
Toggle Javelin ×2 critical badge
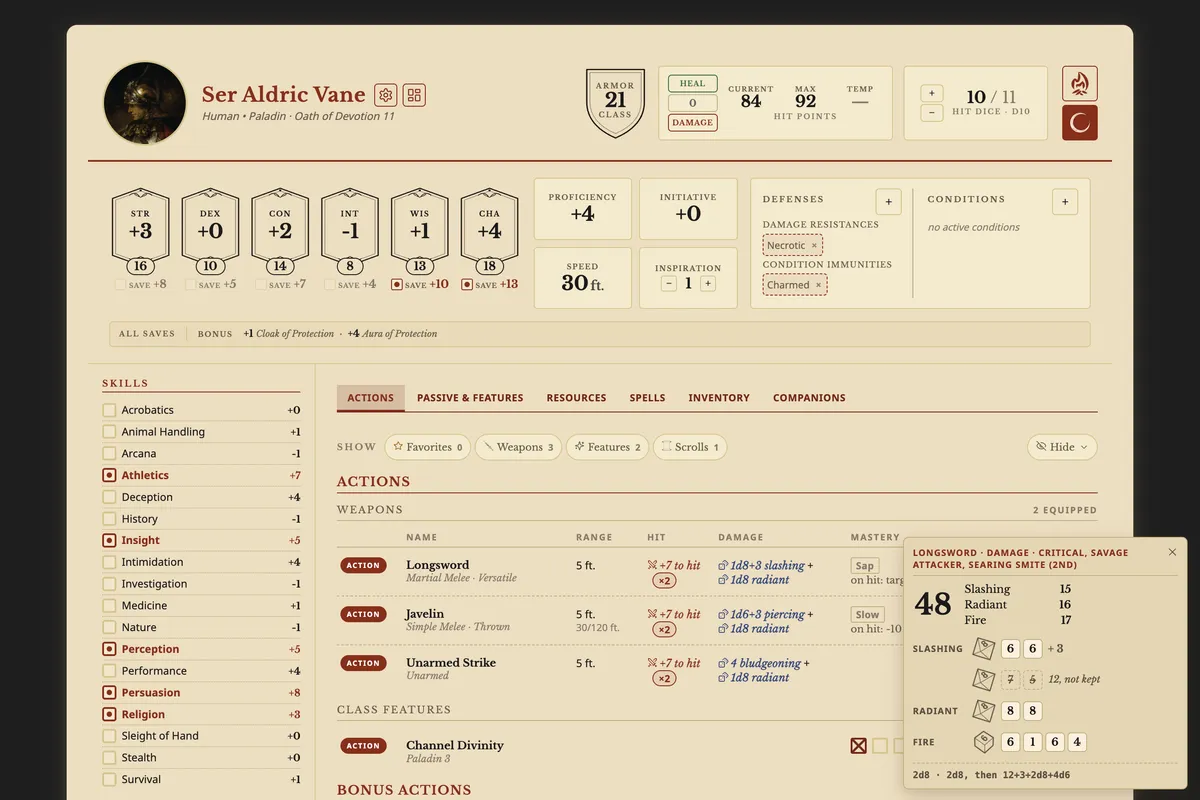coord(664,630)
